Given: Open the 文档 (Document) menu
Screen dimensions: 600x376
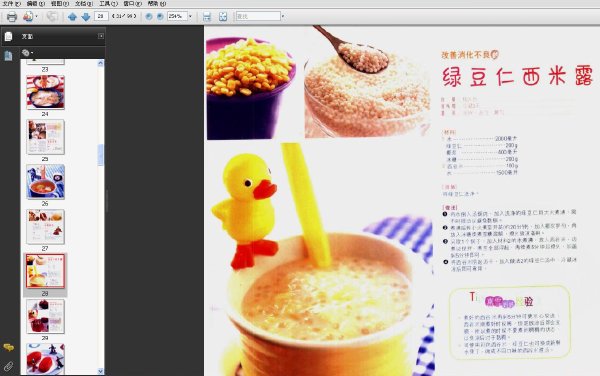Looking at the screenshot, I should pos(84,3).
